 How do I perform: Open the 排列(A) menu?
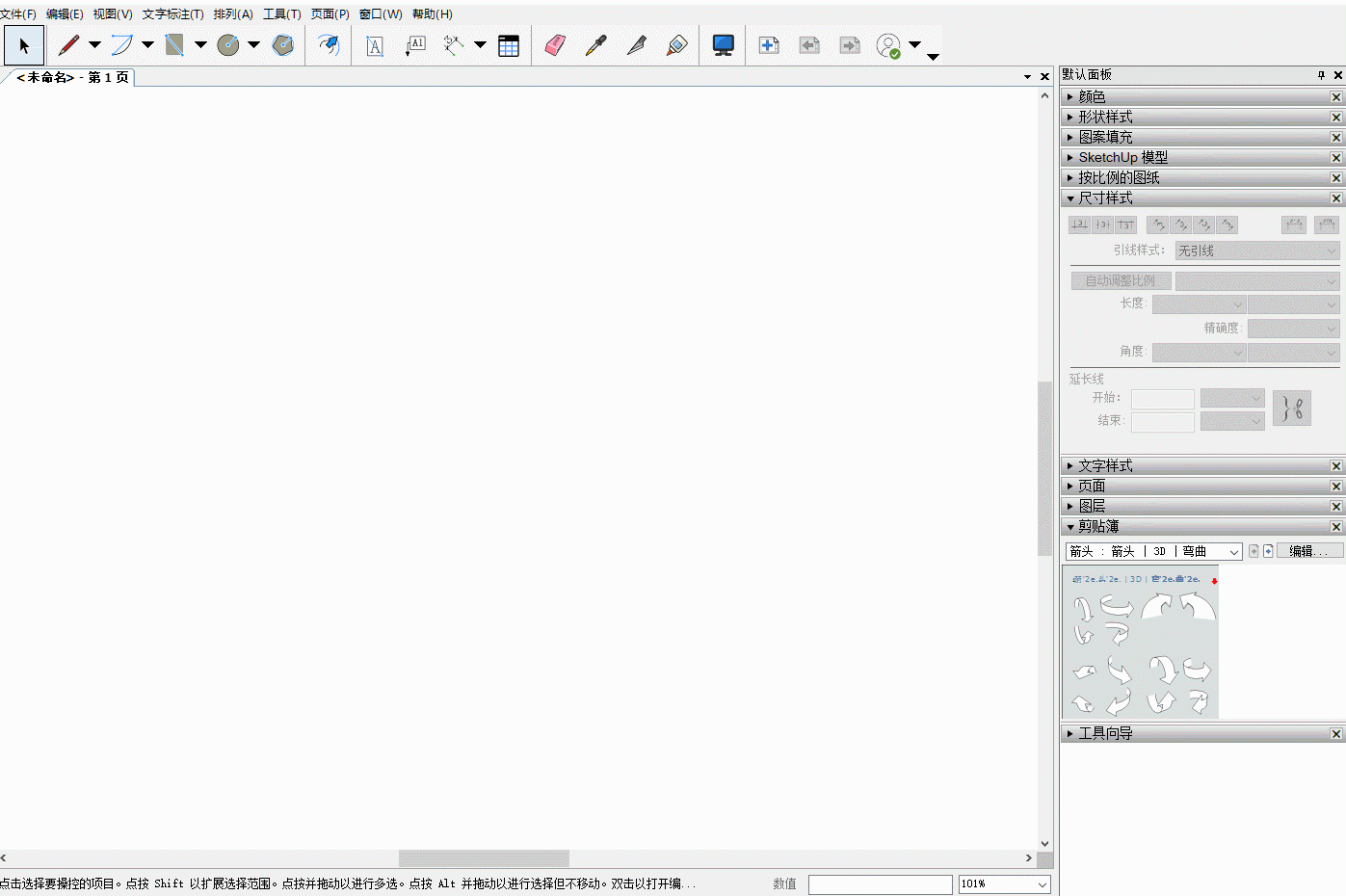pos(233,13)
